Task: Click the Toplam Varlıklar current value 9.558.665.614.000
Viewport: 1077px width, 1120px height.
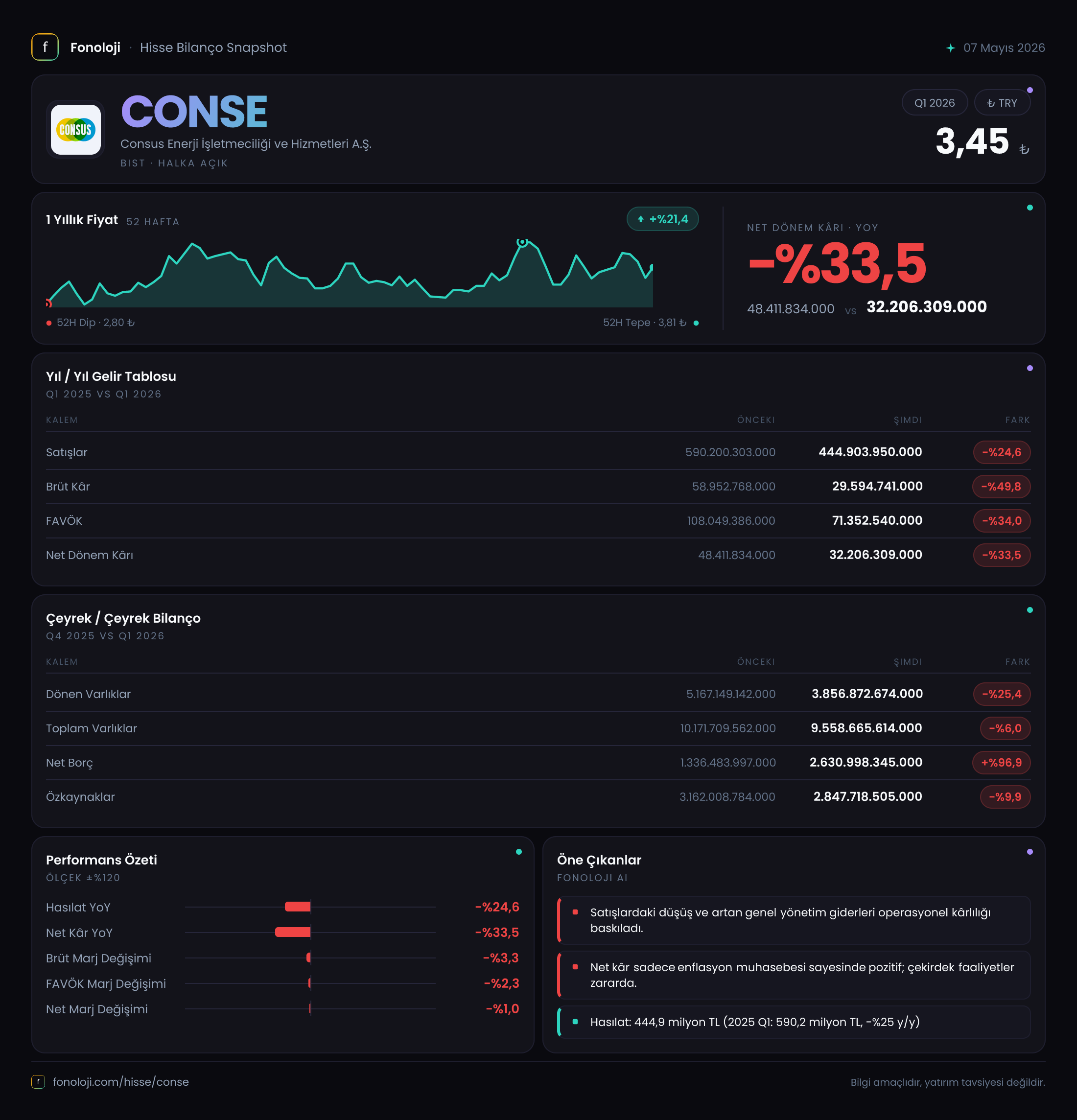Action: click(866, 728)
